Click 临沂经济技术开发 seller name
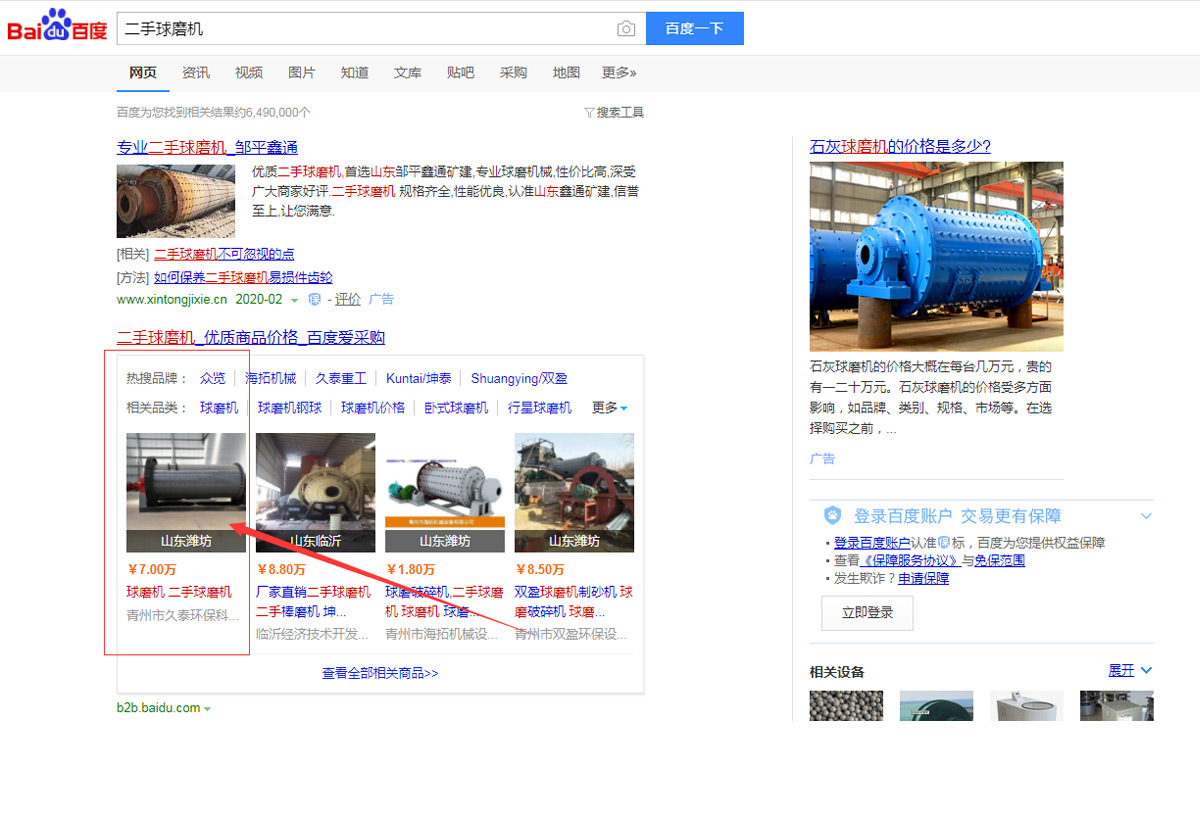The width and height of the screenshot is (1200, 839). 313,634
